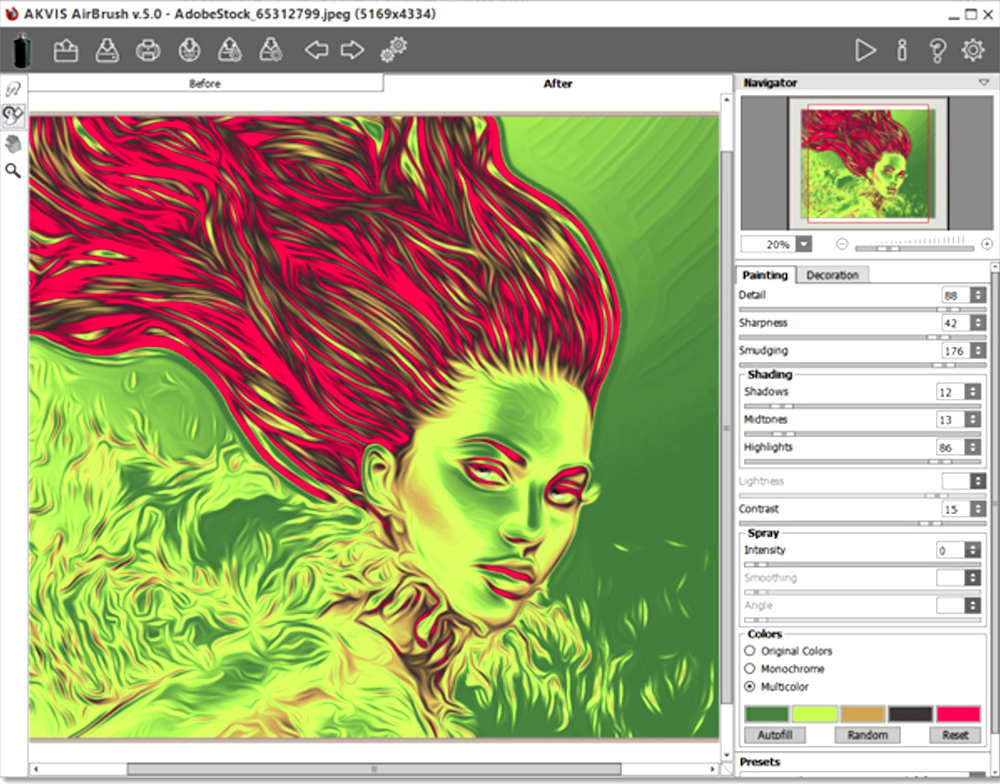Viewport: 1000px width, 784px height.
Task: Open Preferences using the right gear icon
Action: pyautogui.click(x=972, y=50)
